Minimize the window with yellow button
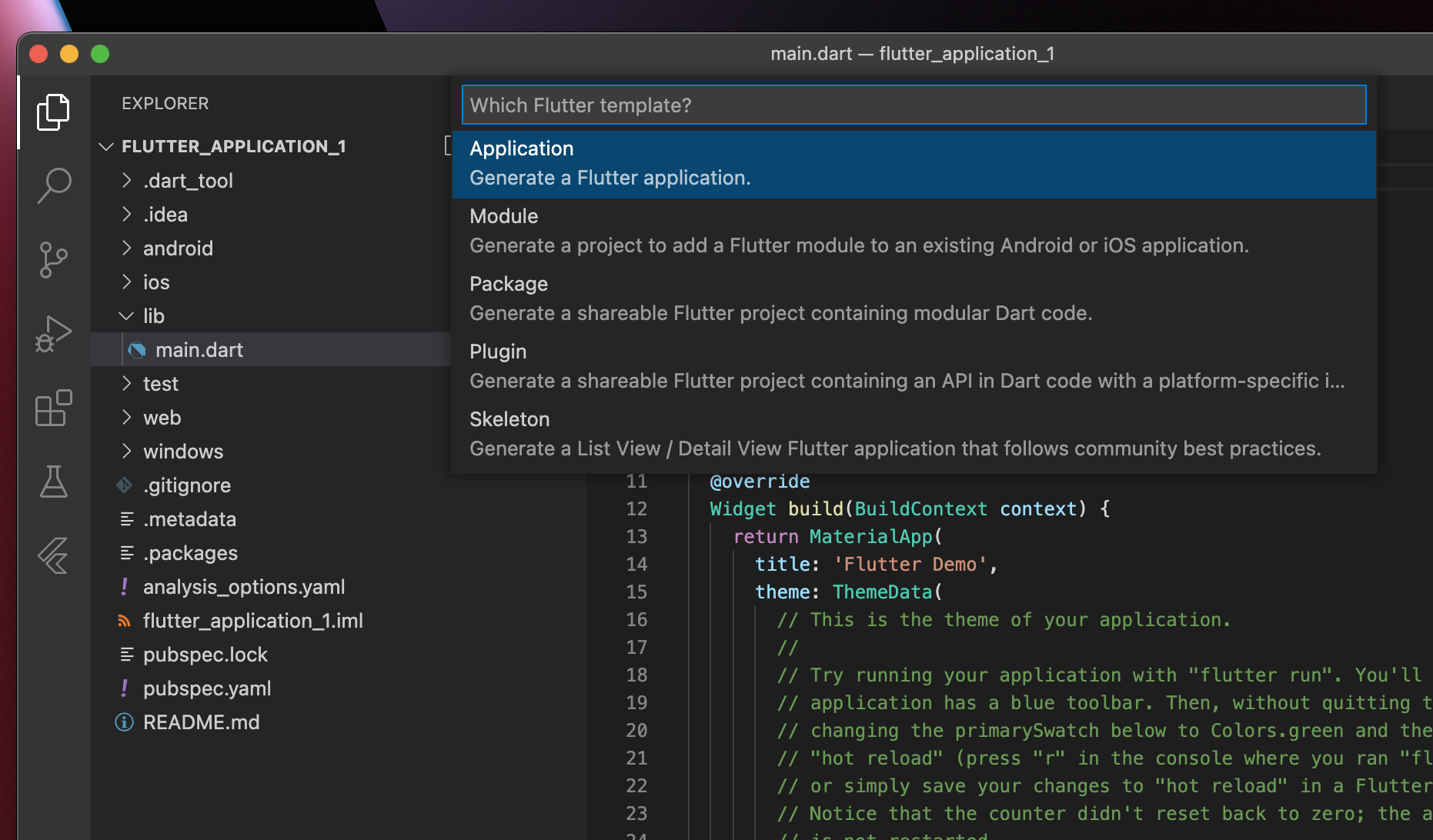Image resolution: width=1433 pixels, height=840 pixels. coord(69,54)
